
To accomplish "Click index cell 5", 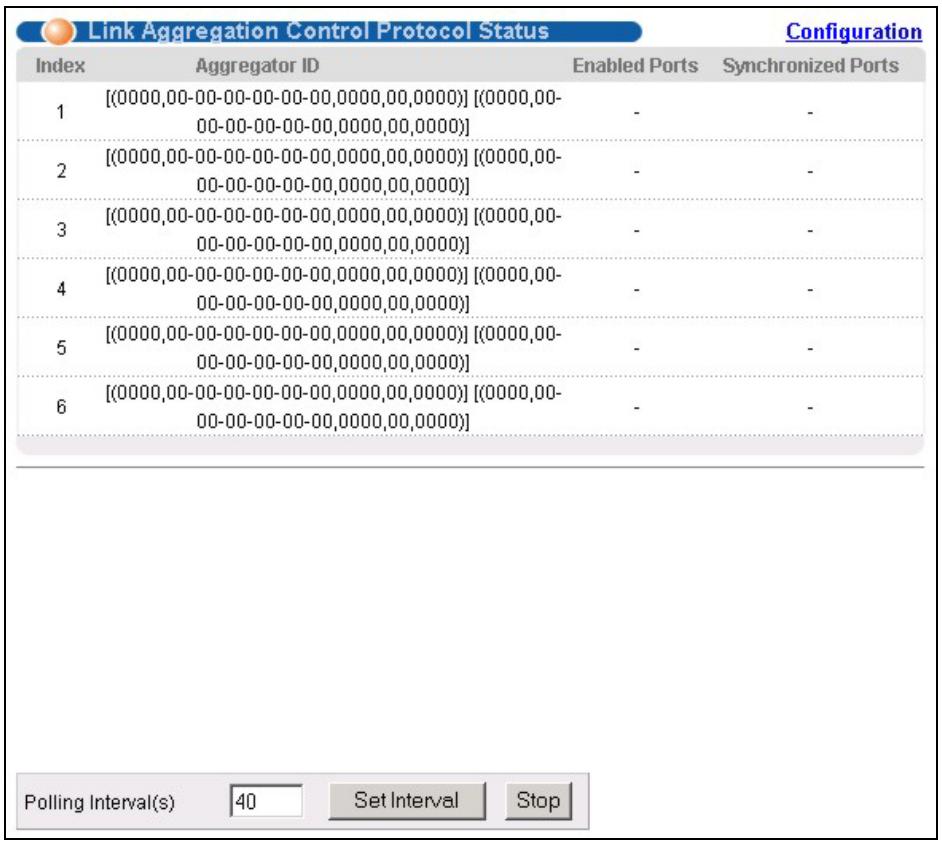I will pyautogui.click(x=61, y=347).
